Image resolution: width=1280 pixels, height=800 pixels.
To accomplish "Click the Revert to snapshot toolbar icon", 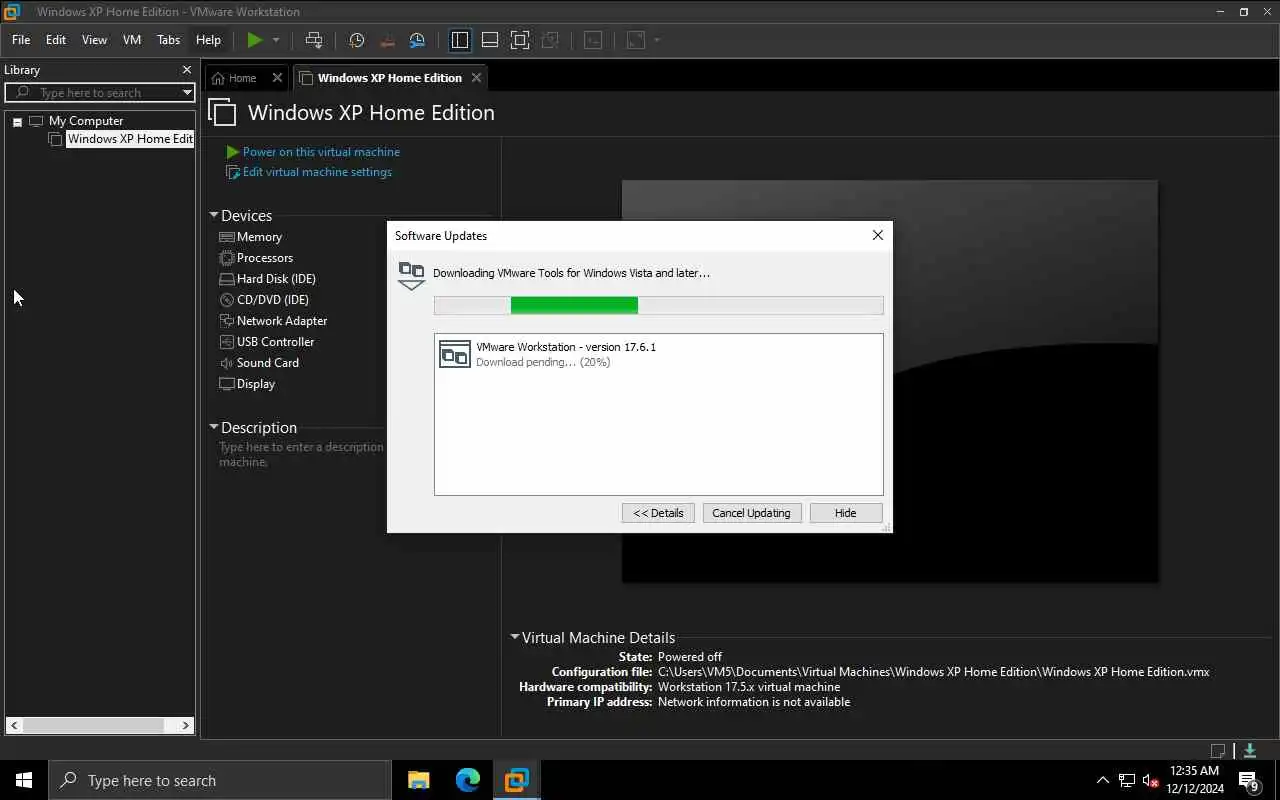I will pos(387,40).
